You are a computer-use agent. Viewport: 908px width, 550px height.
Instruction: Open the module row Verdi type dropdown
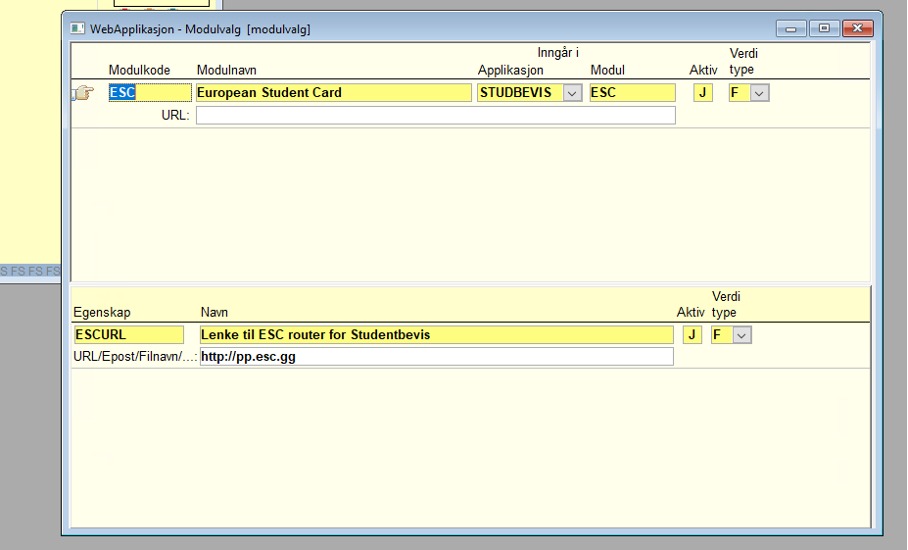point(759,93)
